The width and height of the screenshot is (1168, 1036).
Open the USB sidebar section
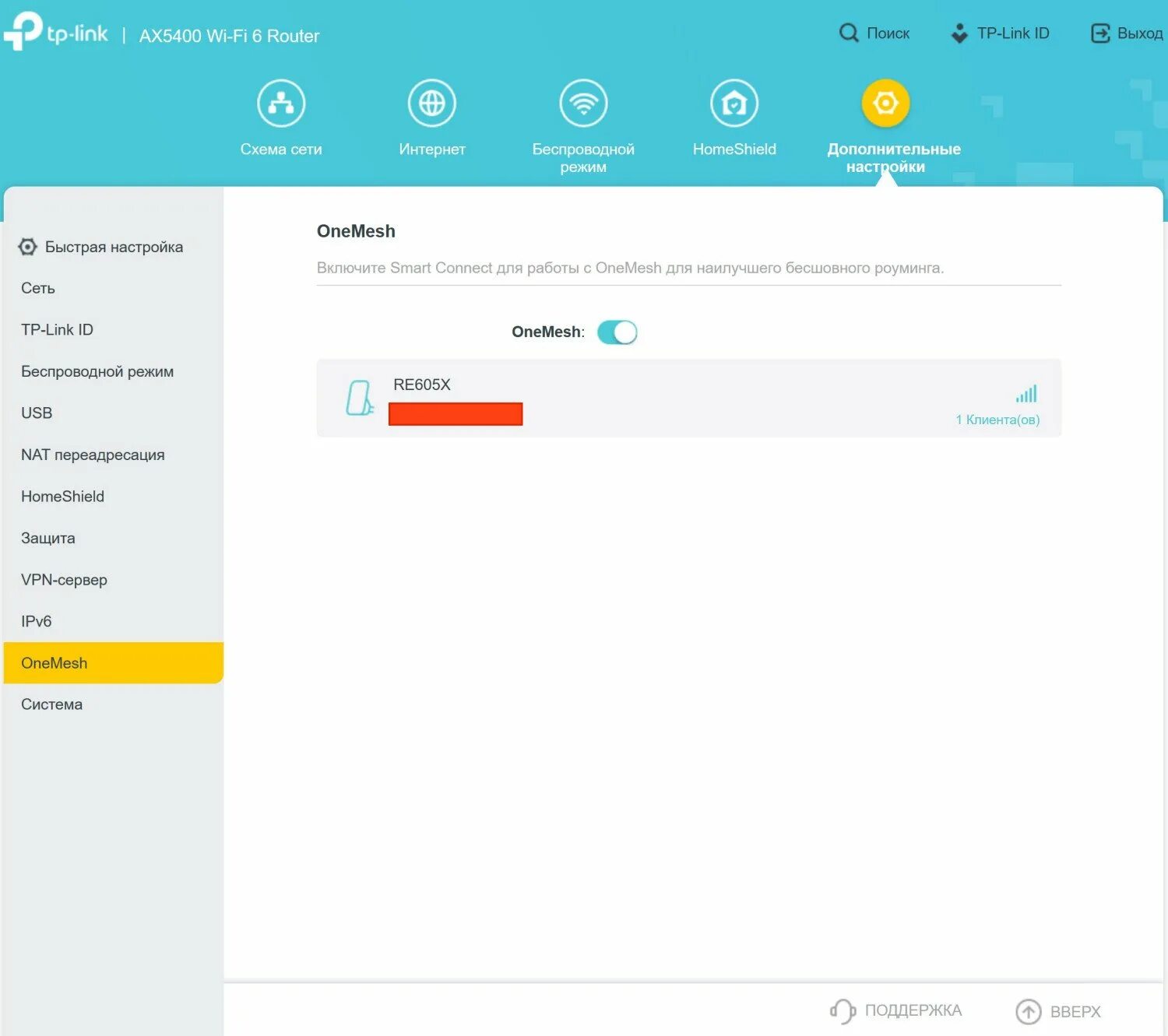point(114,413)
